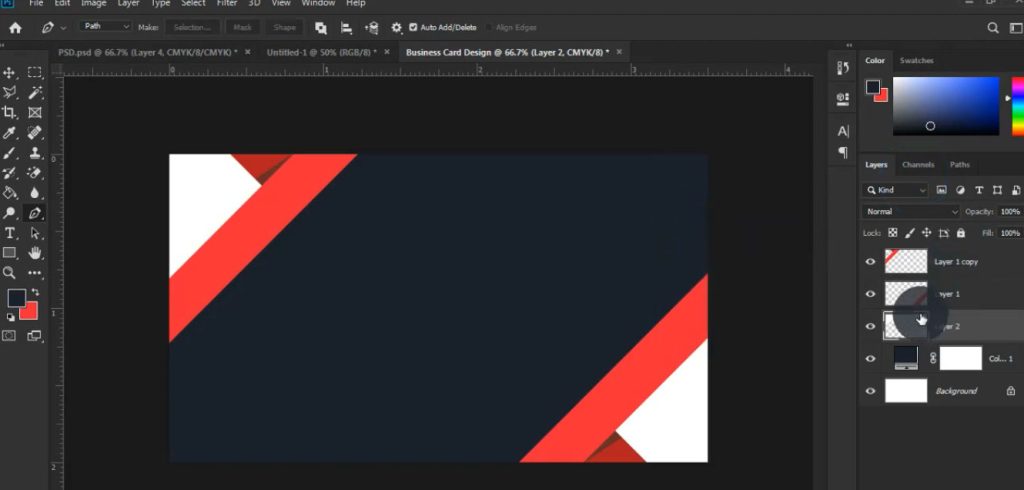Toggle Auto Add/Delete checkbox
Screen dimensions: 1024x490
(413, 27)
